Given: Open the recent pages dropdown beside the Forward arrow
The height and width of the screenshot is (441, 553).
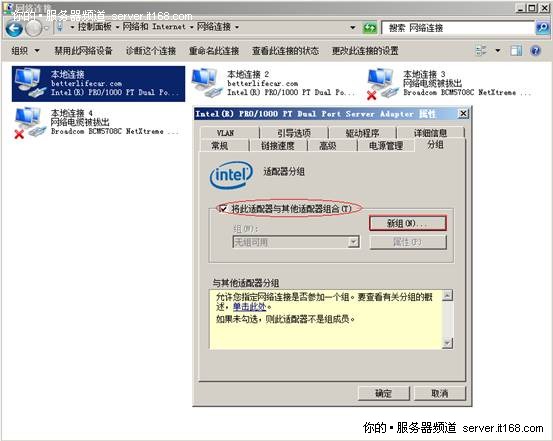Looking at the screenshot, I should tap(47, 28).
